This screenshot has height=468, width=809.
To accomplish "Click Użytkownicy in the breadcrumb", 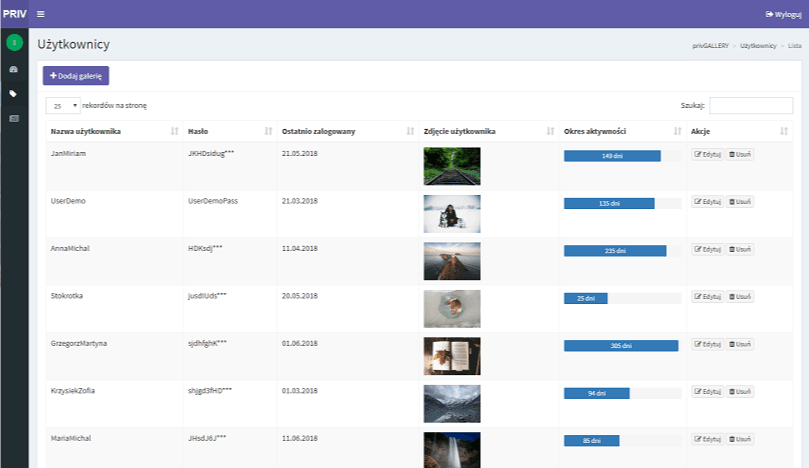I will point(758,46).
